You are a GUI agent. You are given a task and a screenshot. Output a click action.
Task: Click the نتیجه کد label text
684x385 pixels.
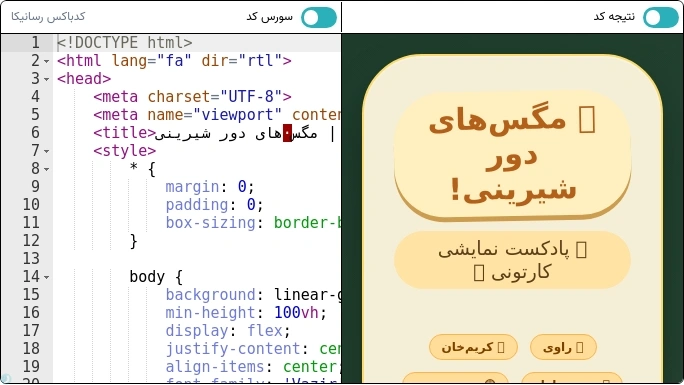[614, 17]
